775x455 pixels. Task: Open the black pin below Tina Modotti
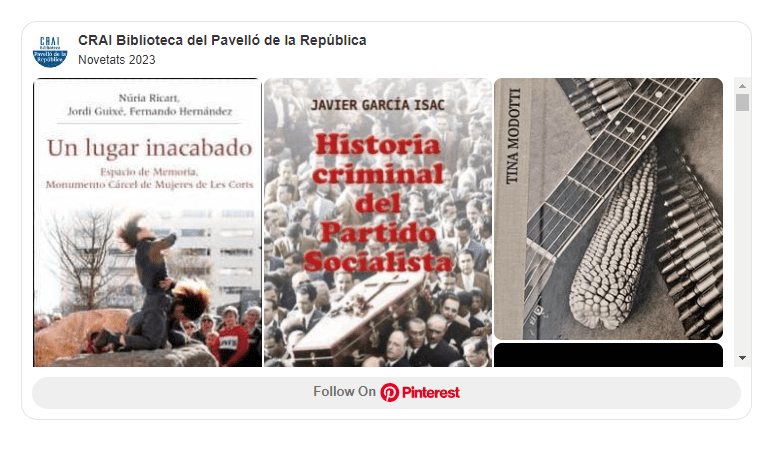pos(608,355)
